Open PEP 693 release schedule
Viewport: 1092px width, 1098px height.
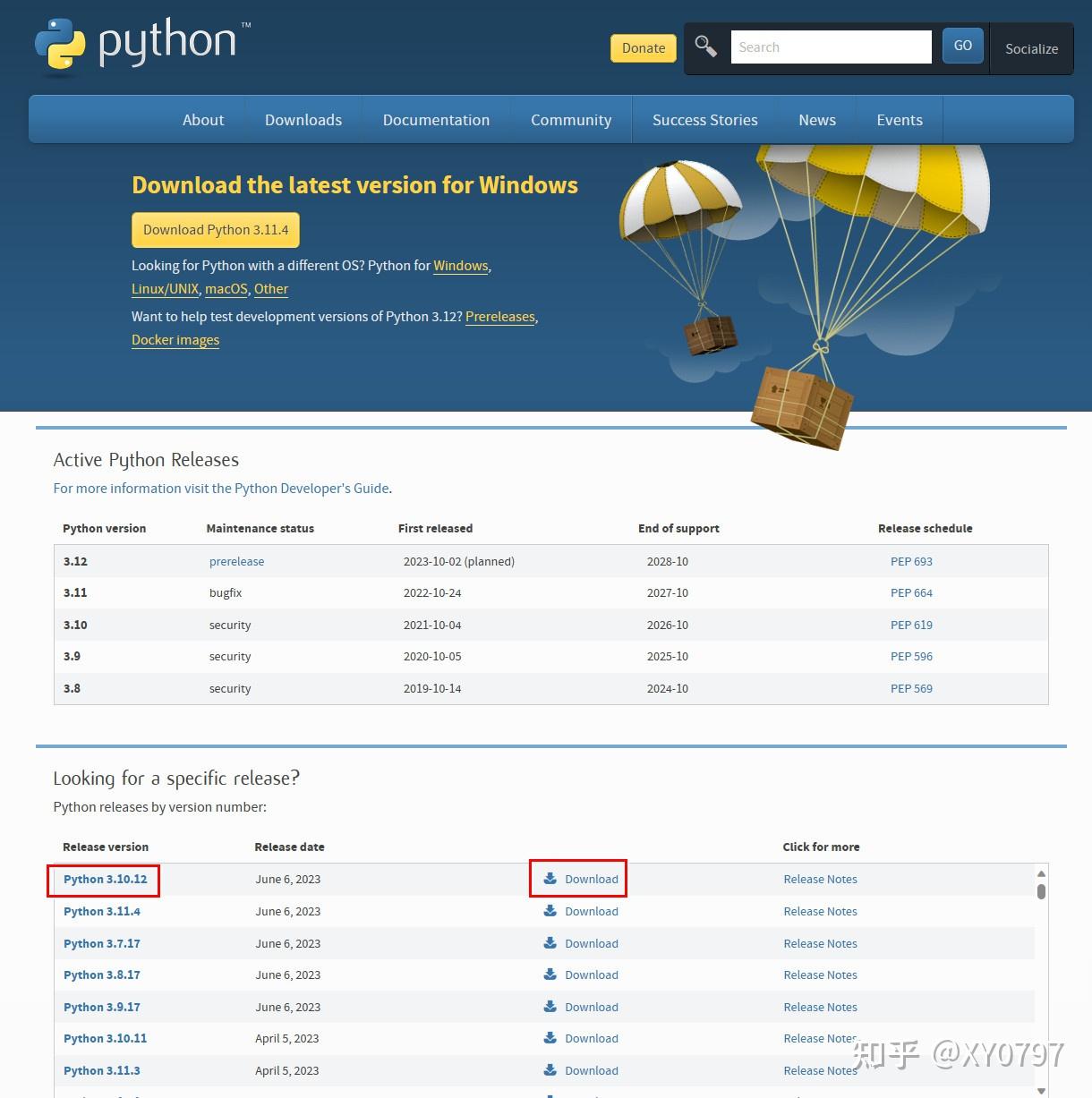tap(911, 561)
